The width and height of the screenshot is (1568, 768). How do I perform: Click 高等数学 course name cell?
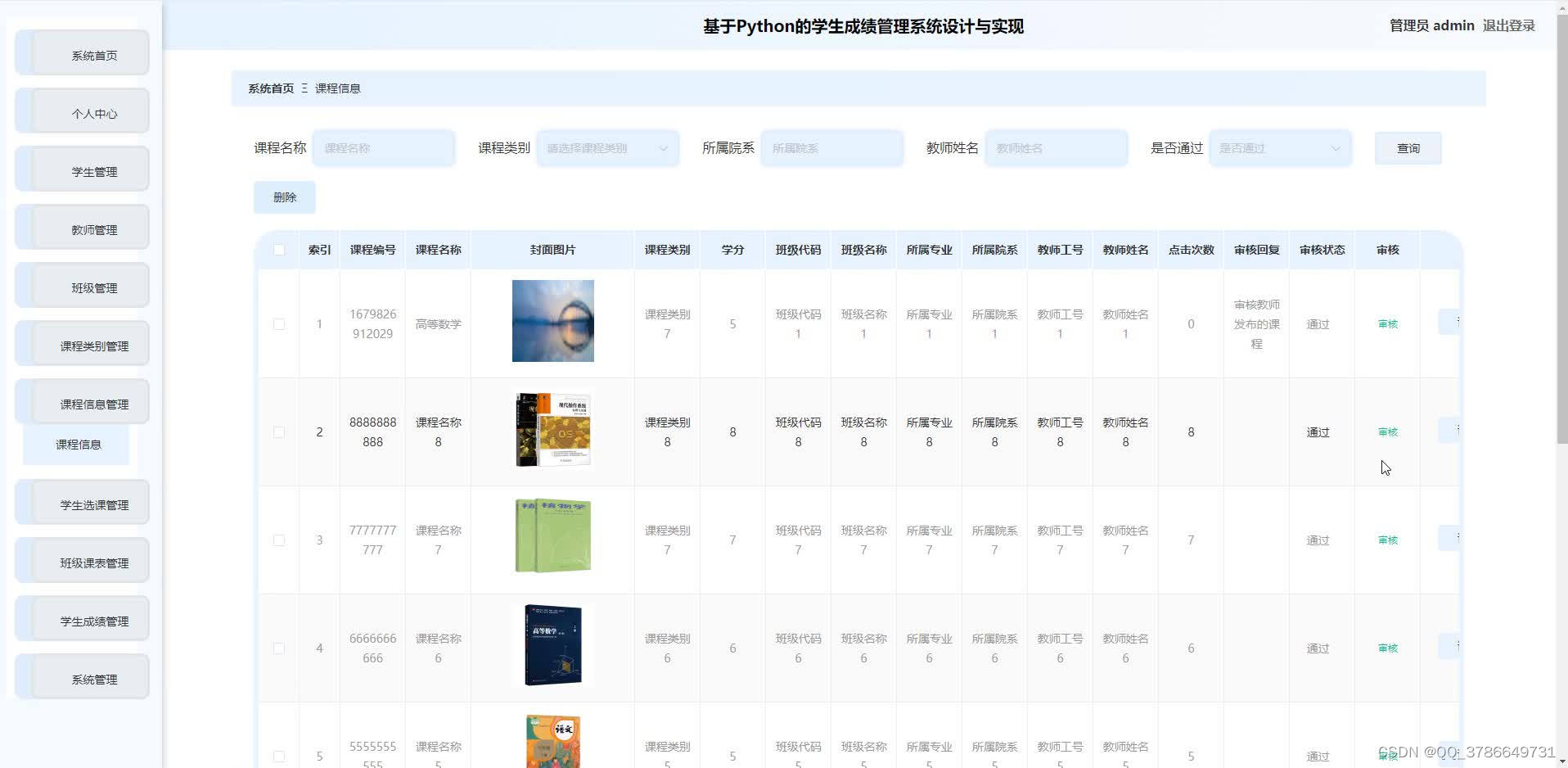(x=438, y=324)
